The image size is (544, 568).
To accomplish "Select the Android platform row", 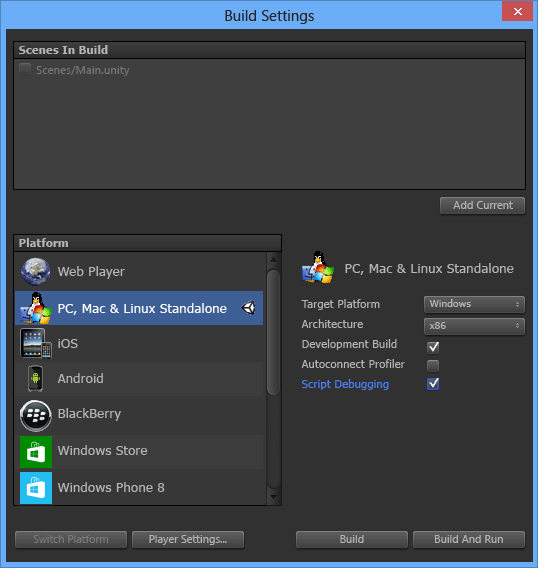I will [x=139, y=379].
